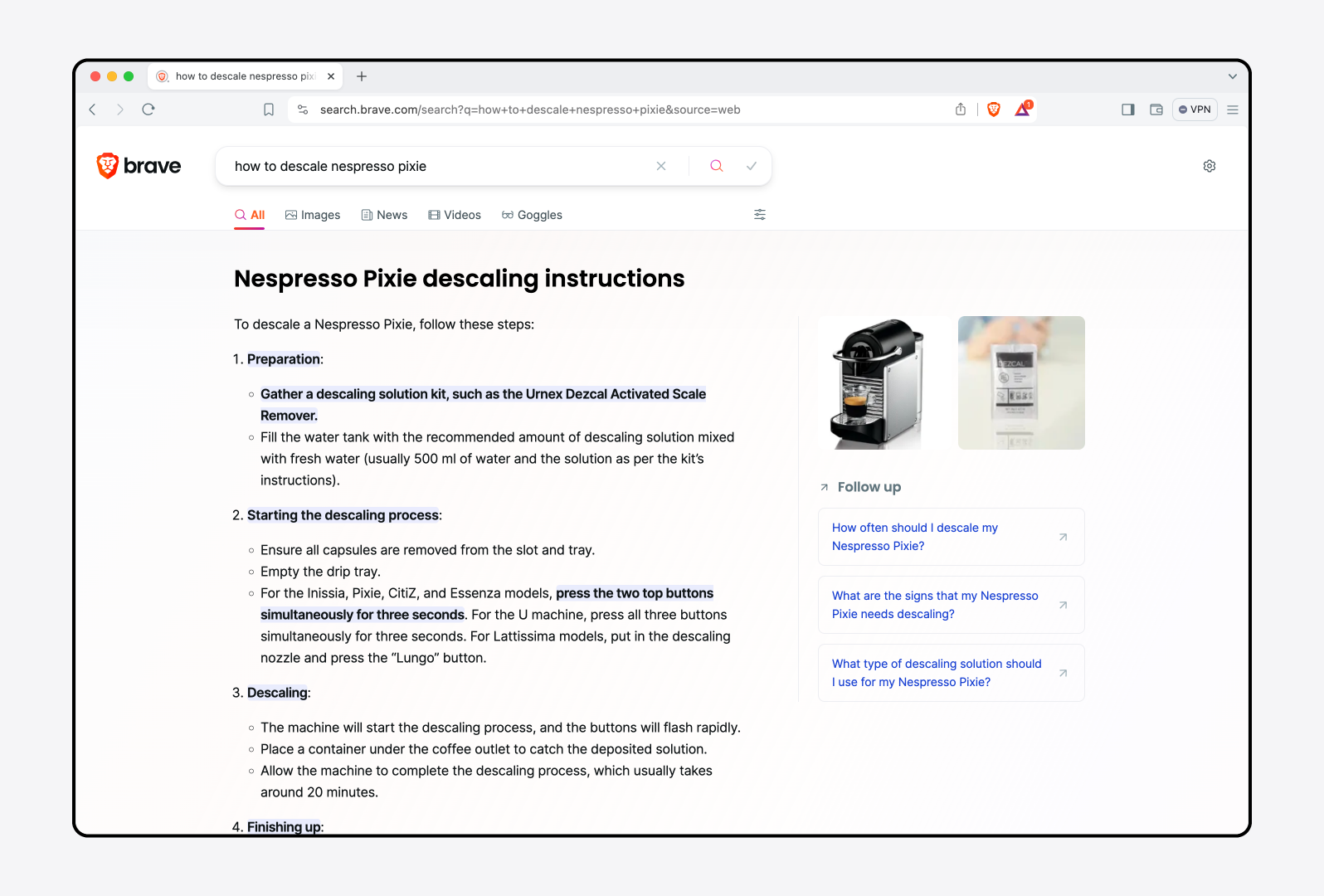Screen dimensions: 1324x896
Task: Switch to the Goggles tab
Action: click(x=532, y=215)
